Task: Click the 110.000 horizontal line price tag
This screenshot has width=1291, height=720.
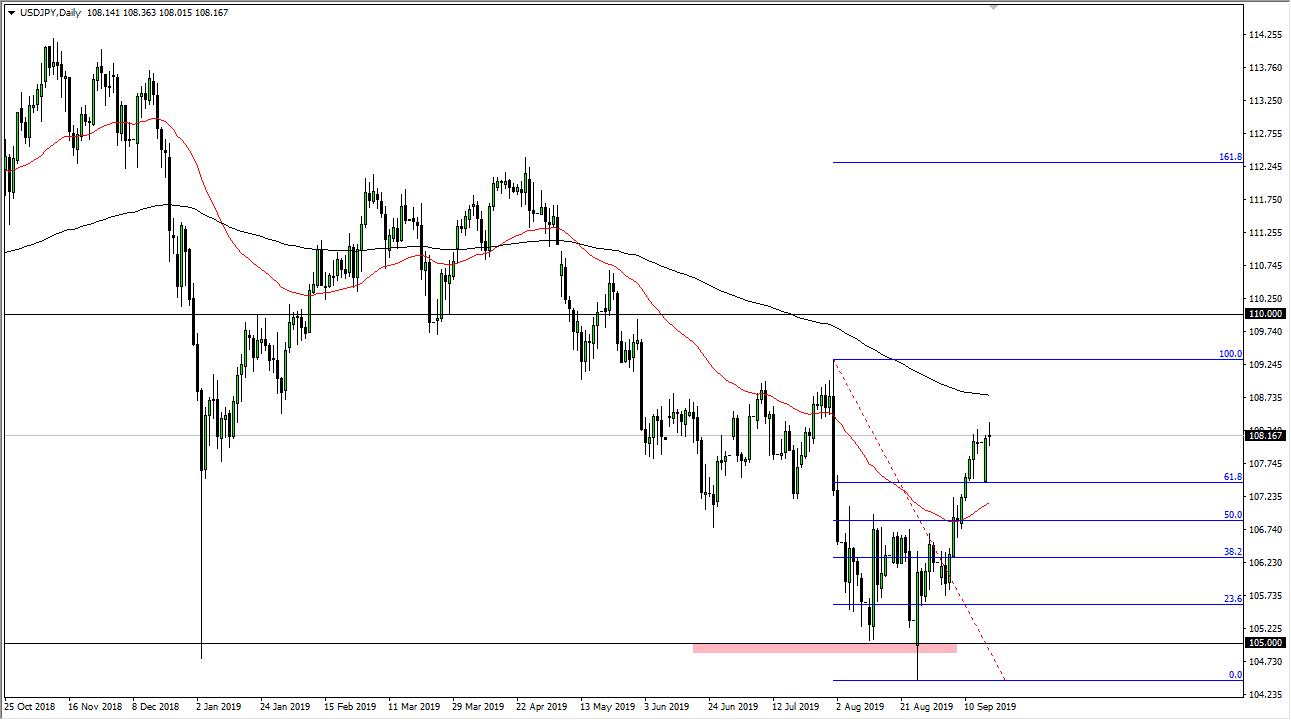Action: point(1266,314)
